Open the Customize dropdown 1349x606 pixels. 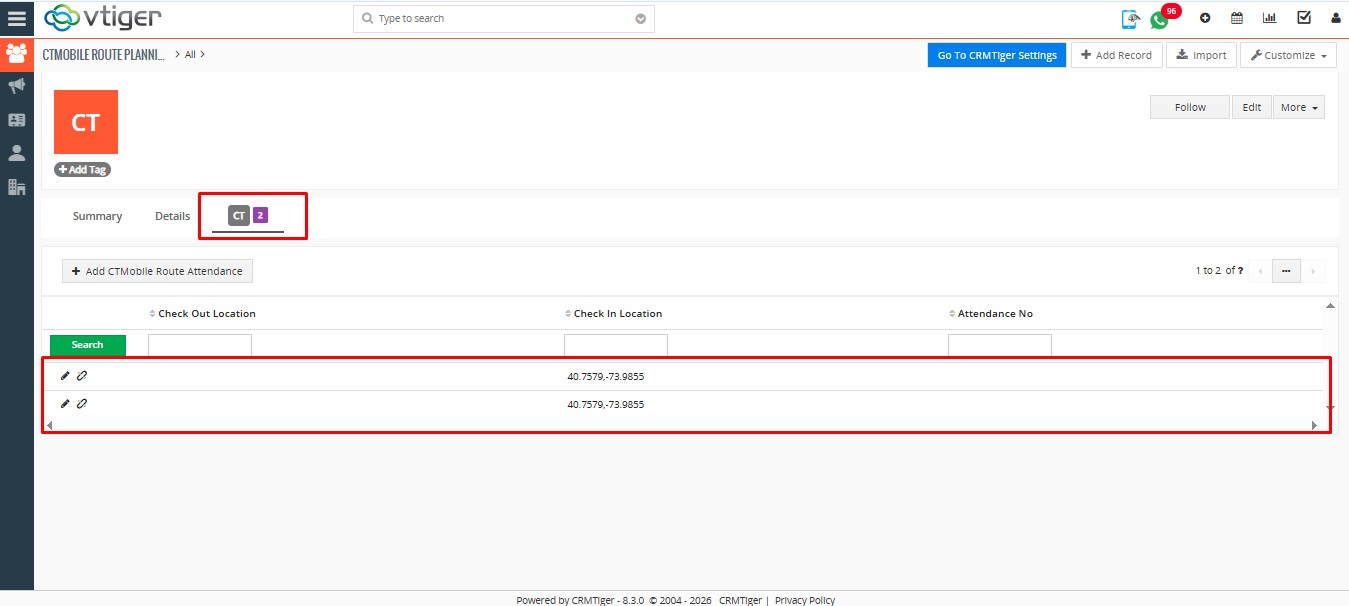pyautogui.click(x=1289, y=55)
